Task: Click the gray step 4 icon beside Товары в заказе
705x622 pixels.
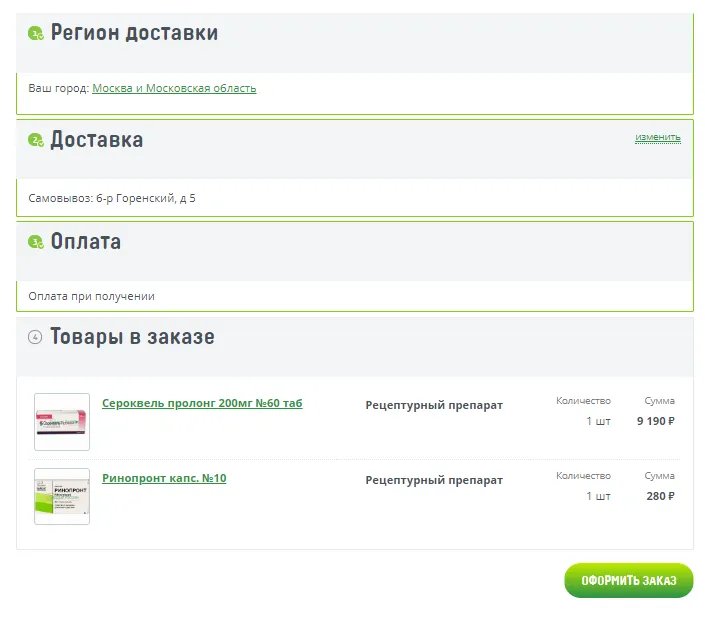Action: [x=35, y=337]
